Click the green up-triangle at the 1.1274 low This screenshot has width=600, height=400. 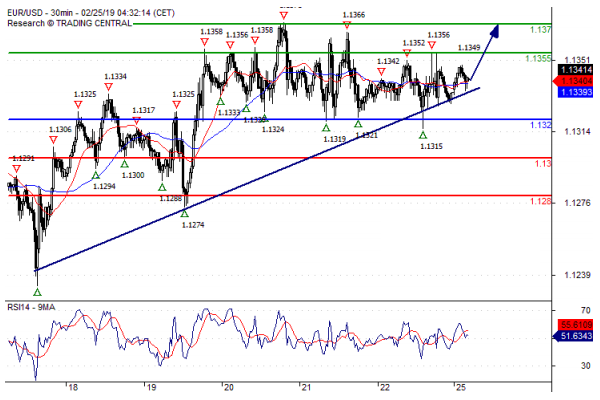pyautogui.click(x=184, y=212)
